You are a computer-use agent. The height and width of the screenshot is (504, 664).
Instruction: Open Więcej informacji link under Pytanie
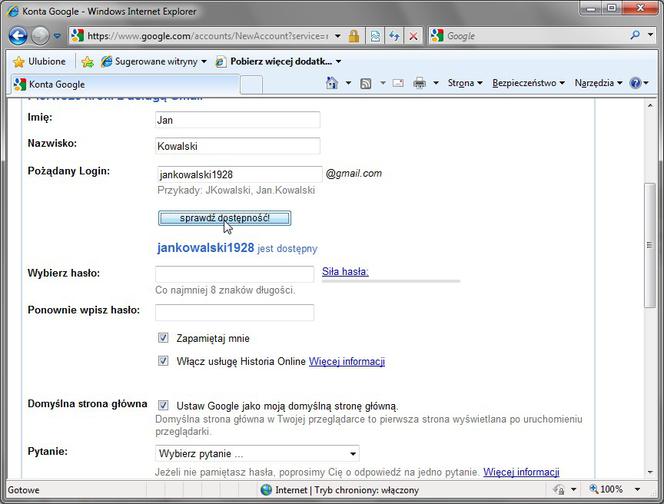(521, 472)
